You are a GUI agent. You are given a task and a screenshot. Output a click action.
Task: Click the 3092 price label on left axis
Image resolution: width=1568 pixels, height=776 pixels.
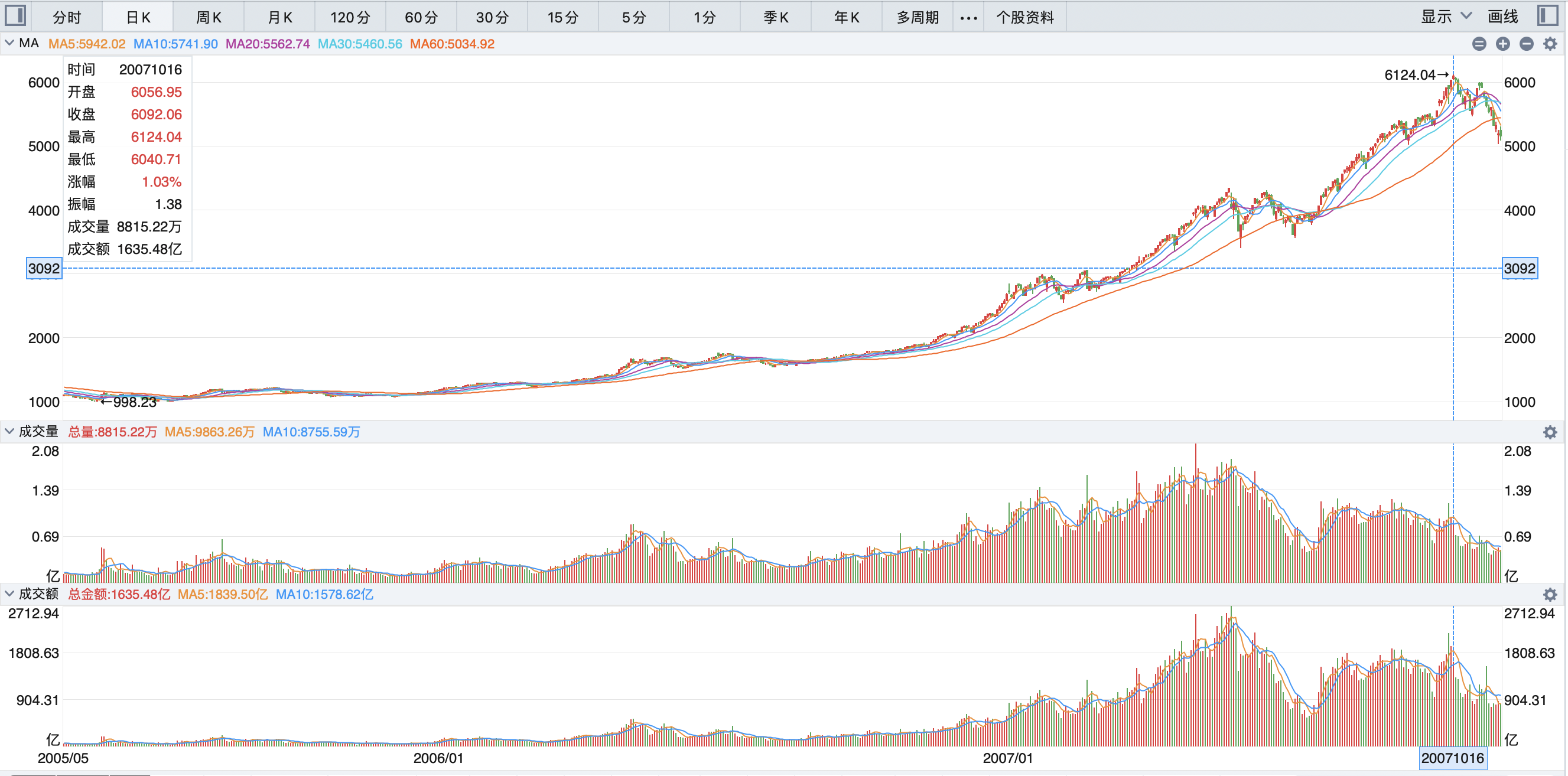tap(44, 268)
